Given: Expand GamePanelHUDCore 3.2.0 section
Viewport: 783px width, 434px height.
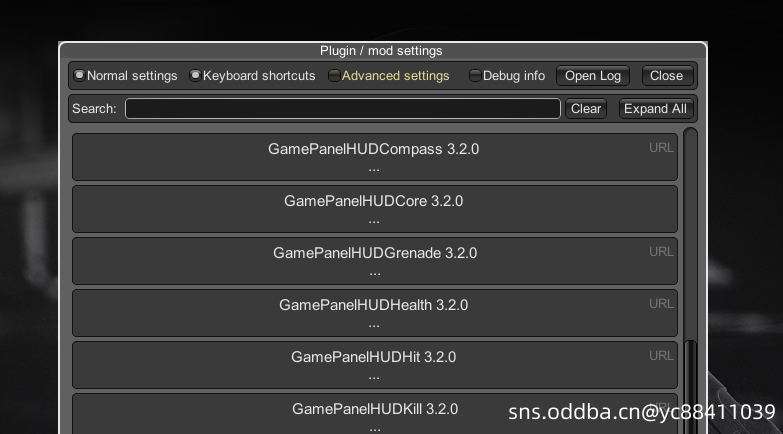Looking at the screenshot, I should (375, 209).
